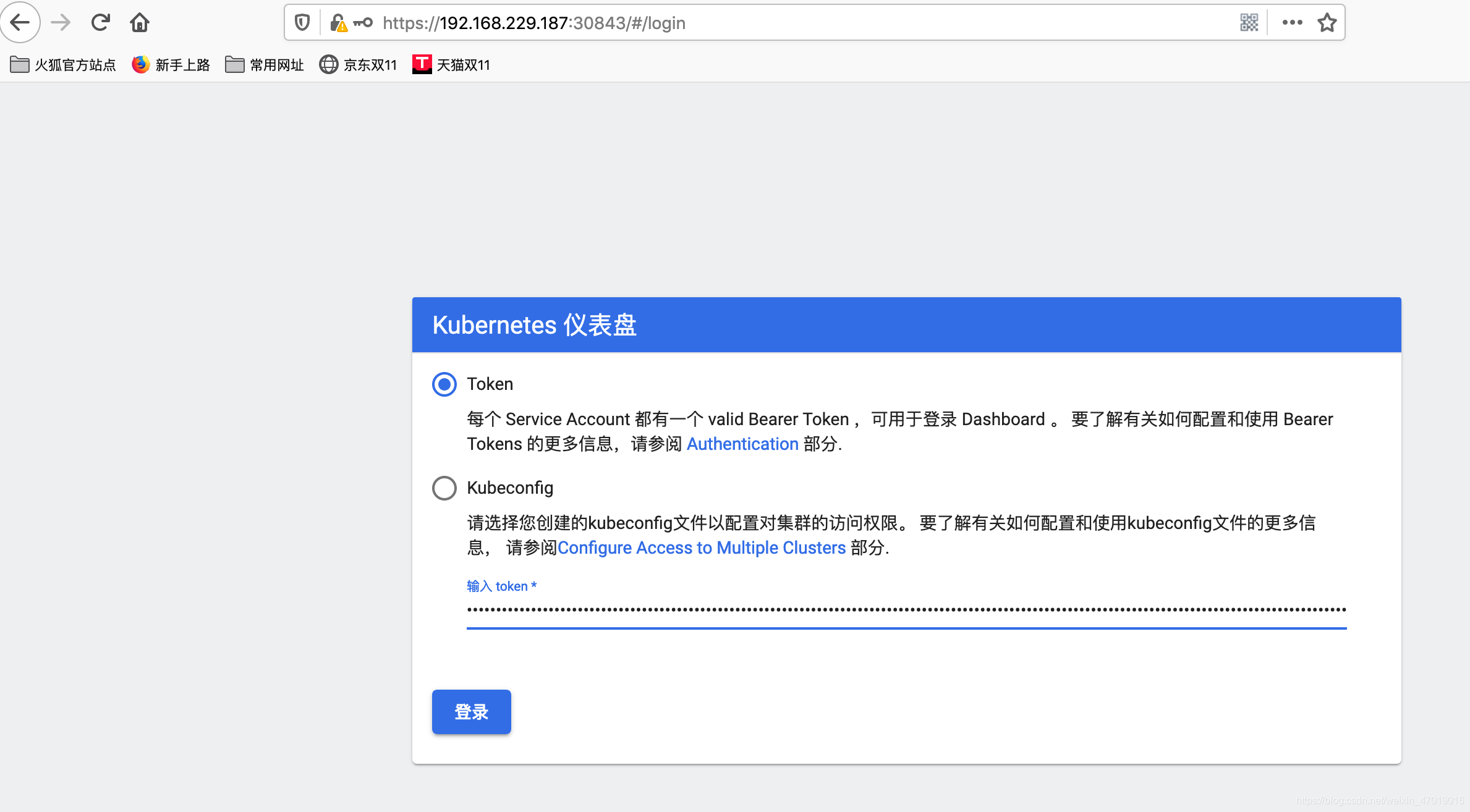Open the saved logins key icon
Image resolution: width=1470 pixels, height=812 pixels.
click(363, 23)
